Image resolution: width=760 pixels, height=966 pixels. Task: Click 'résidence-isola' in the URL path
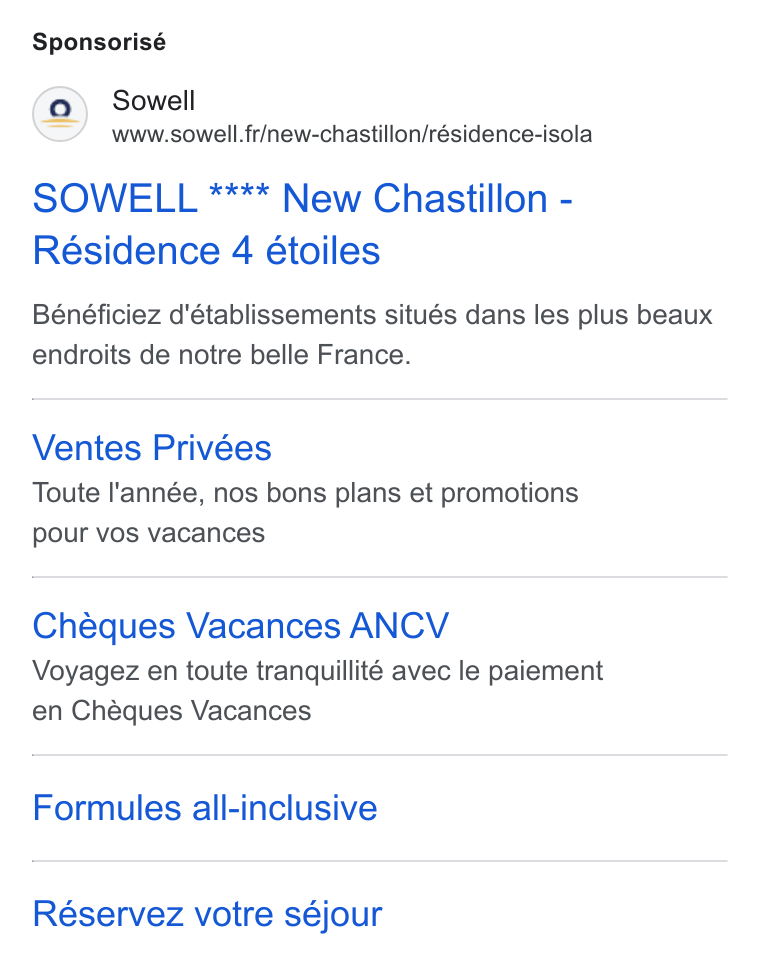tap(511, 134)
